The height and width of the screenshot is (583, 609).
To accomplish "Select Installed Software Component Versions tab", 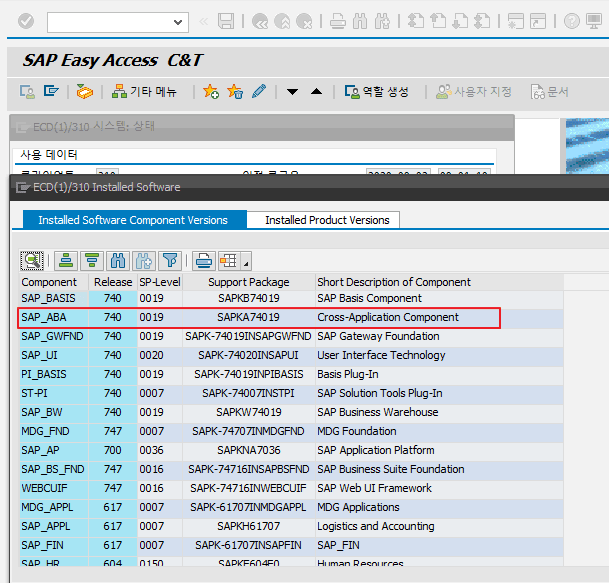I will click(x=133, y=220).
